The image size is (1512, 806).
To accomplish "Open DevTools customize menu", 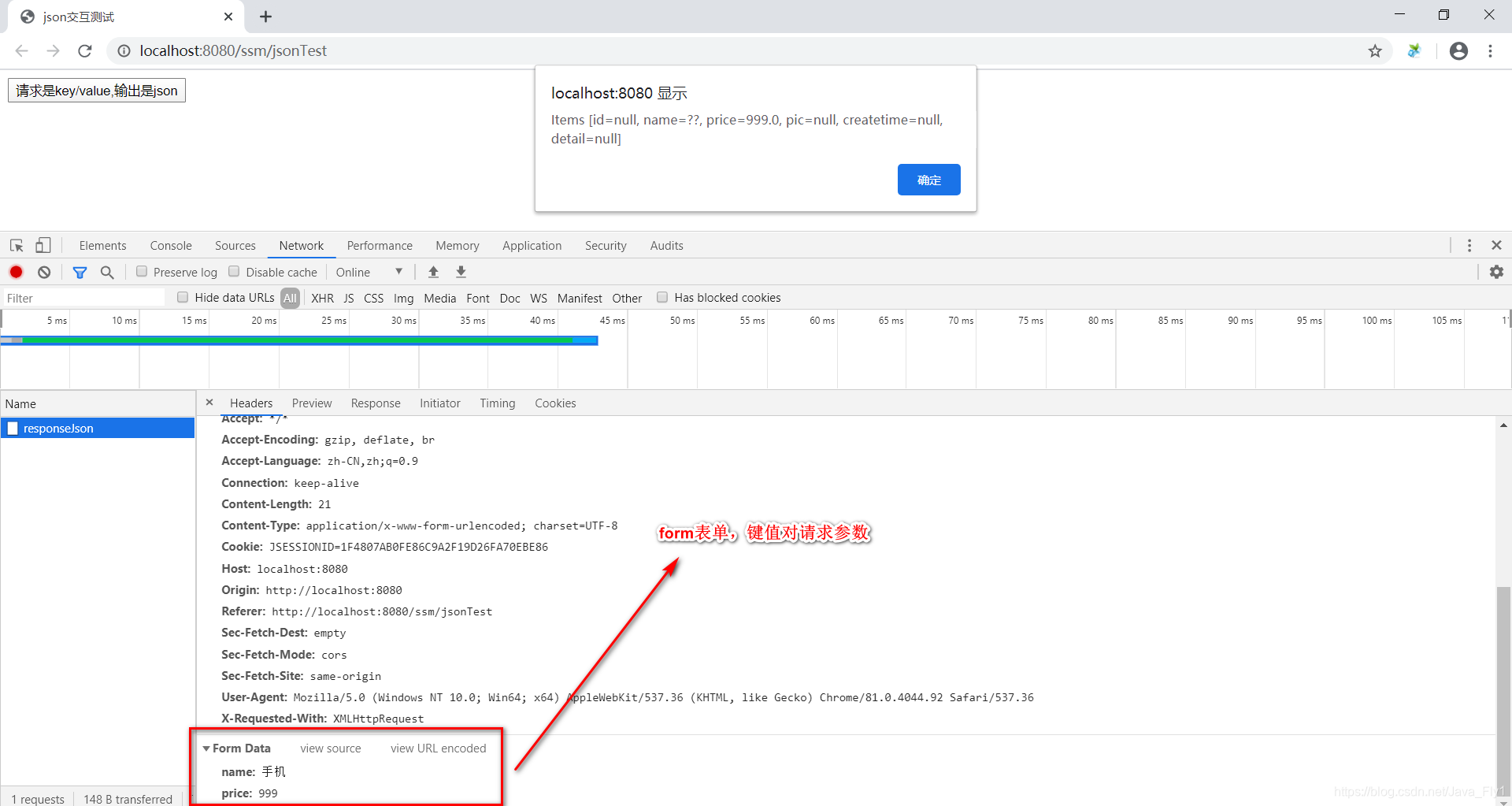I will [x=1469, y=246].
